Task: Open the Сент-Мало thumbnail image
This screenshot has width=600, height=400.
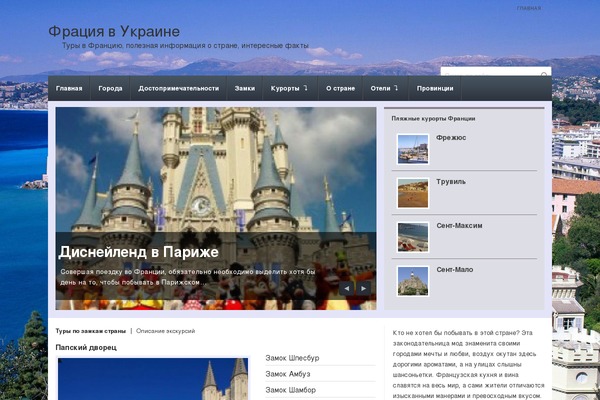Action: click(413, 281)
